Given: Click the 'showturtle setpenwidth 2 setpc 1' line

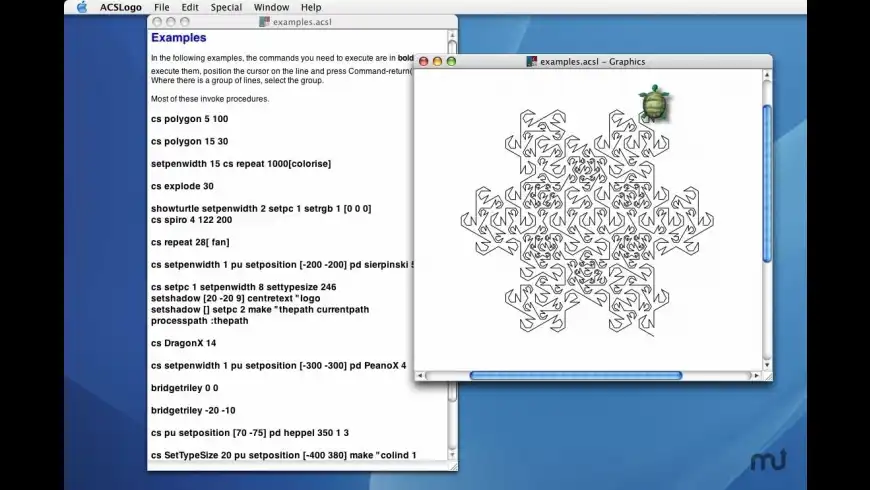Looking at the screenshot, I should click(261, 209).
